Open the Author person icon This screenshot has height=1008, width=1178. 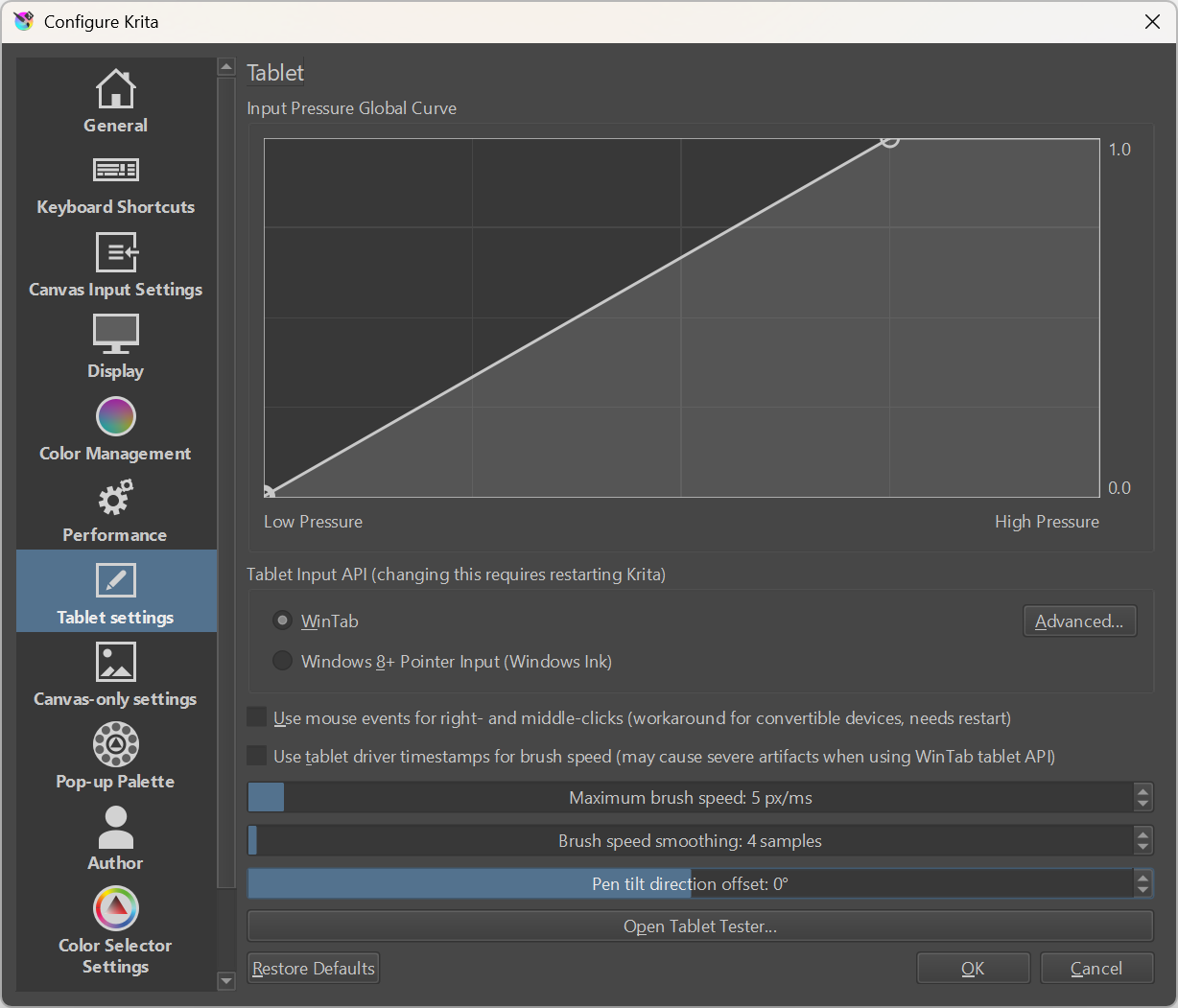click(x=116, y=827)
